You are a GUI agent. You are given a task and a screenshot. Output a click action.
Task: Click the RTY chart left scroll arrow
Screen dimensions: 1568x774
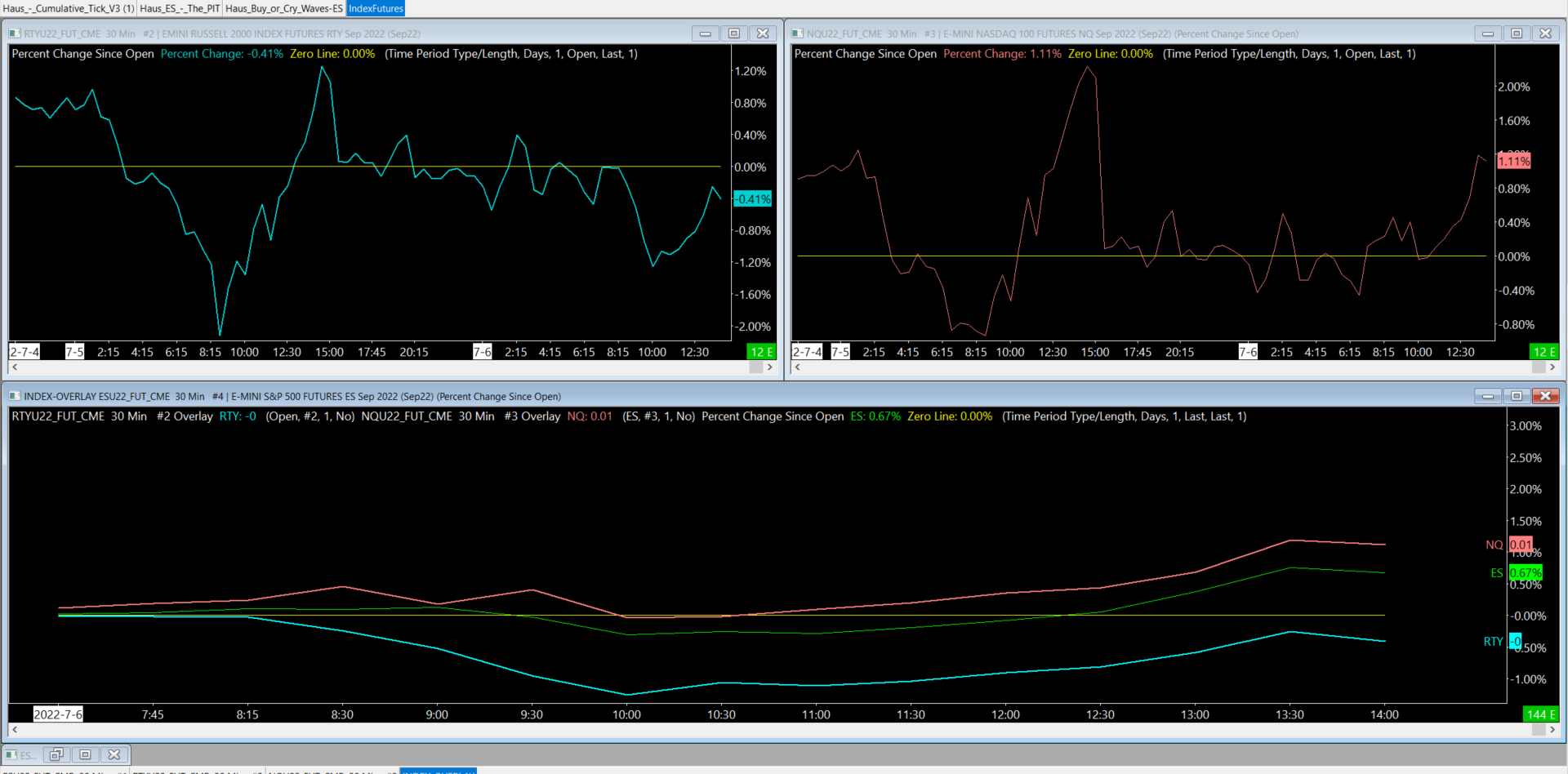click(x=15, y=367)
